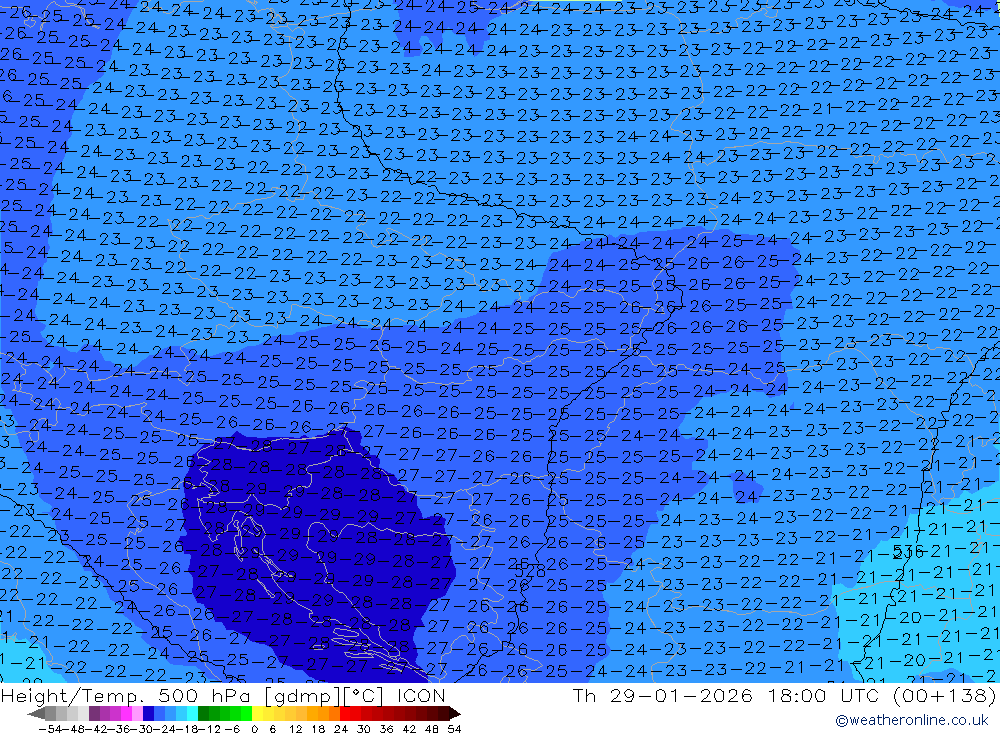
Task: Click the 'Height/Temp. 500 hPa' map title
Action: pyautogui.click(x=128, y=695)
